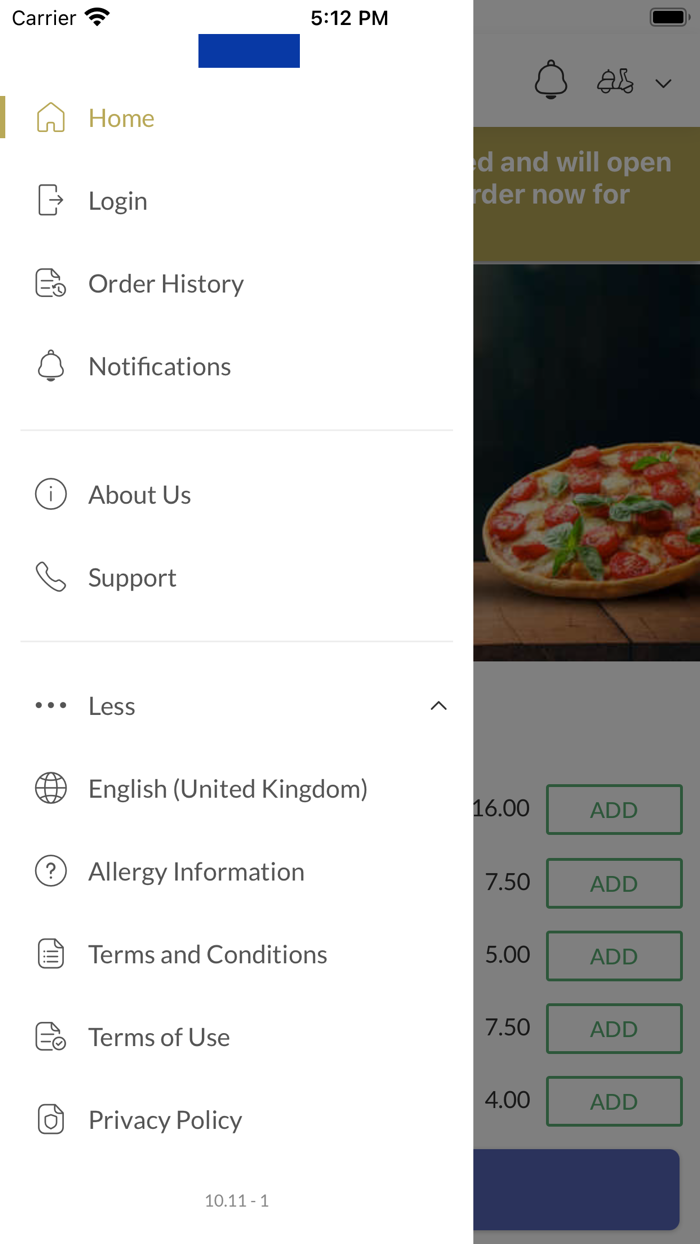Collapse the Less section in the sidebar
This screenshot has width=700, height=1244.
click(438, 705)
